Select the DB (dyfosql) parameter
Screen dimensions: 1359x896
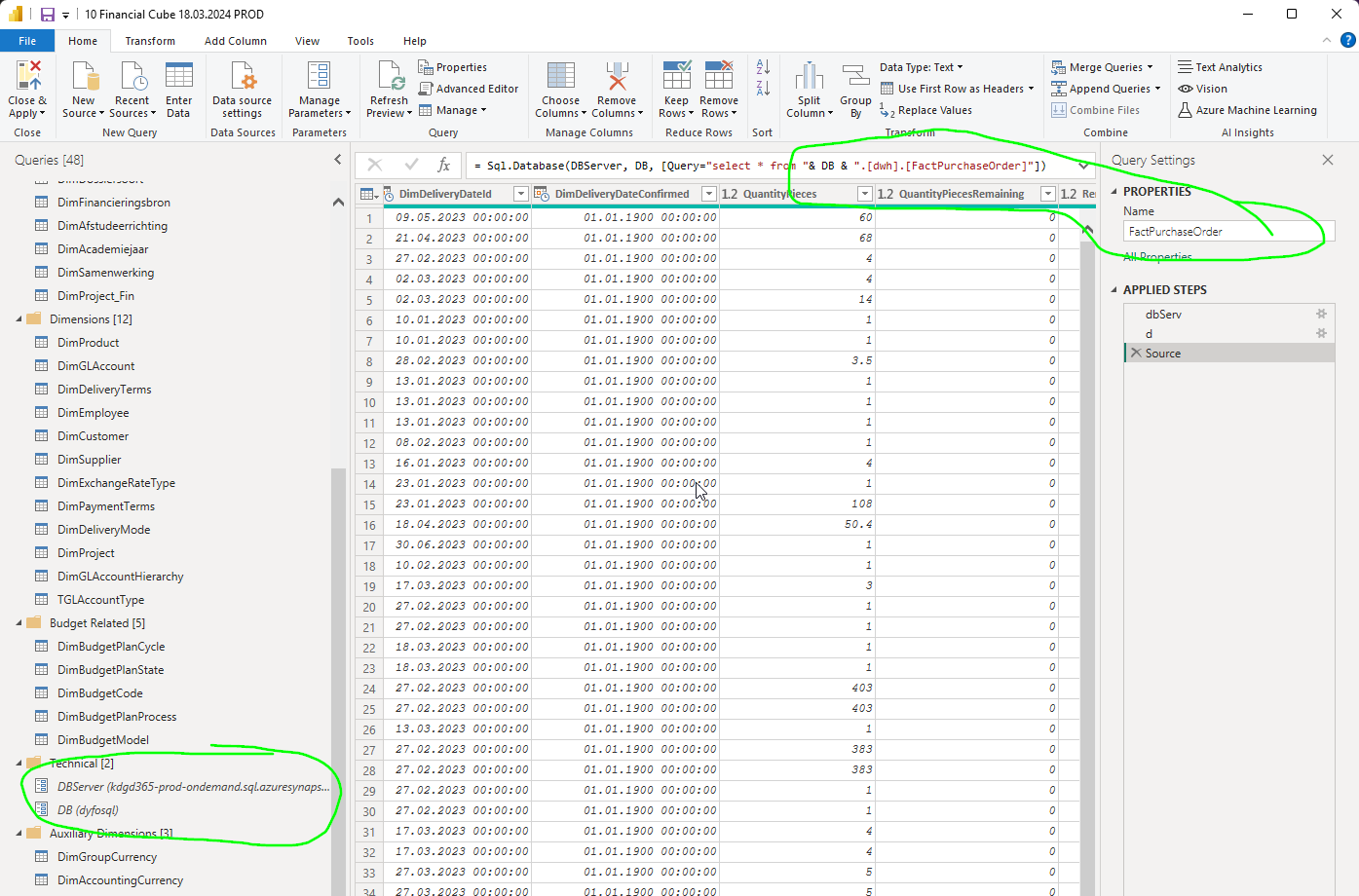coord(88,810)
